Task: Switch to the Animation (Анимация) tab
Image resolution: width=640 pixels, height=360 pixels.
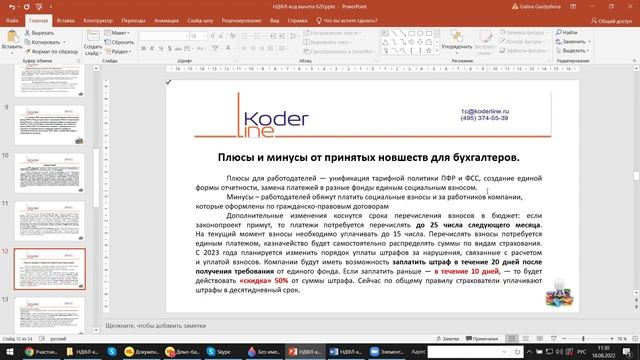Action: (166, 20)
